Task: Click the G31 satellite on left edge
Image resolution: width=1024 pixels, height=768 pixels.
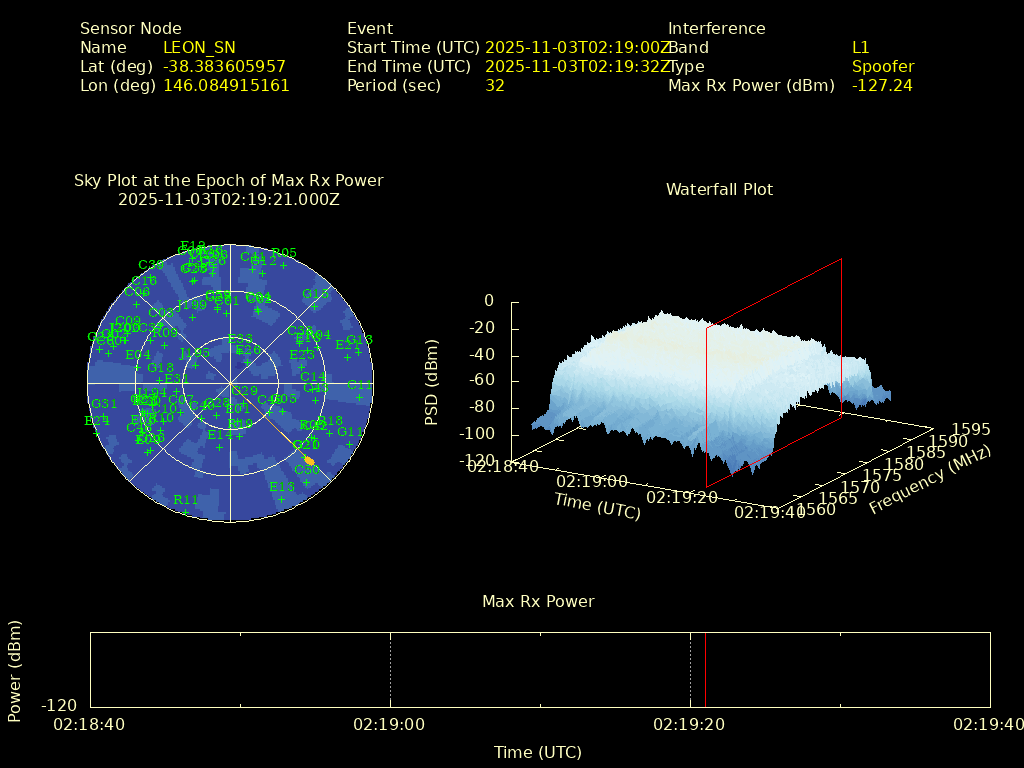Action: click(104, 404)
